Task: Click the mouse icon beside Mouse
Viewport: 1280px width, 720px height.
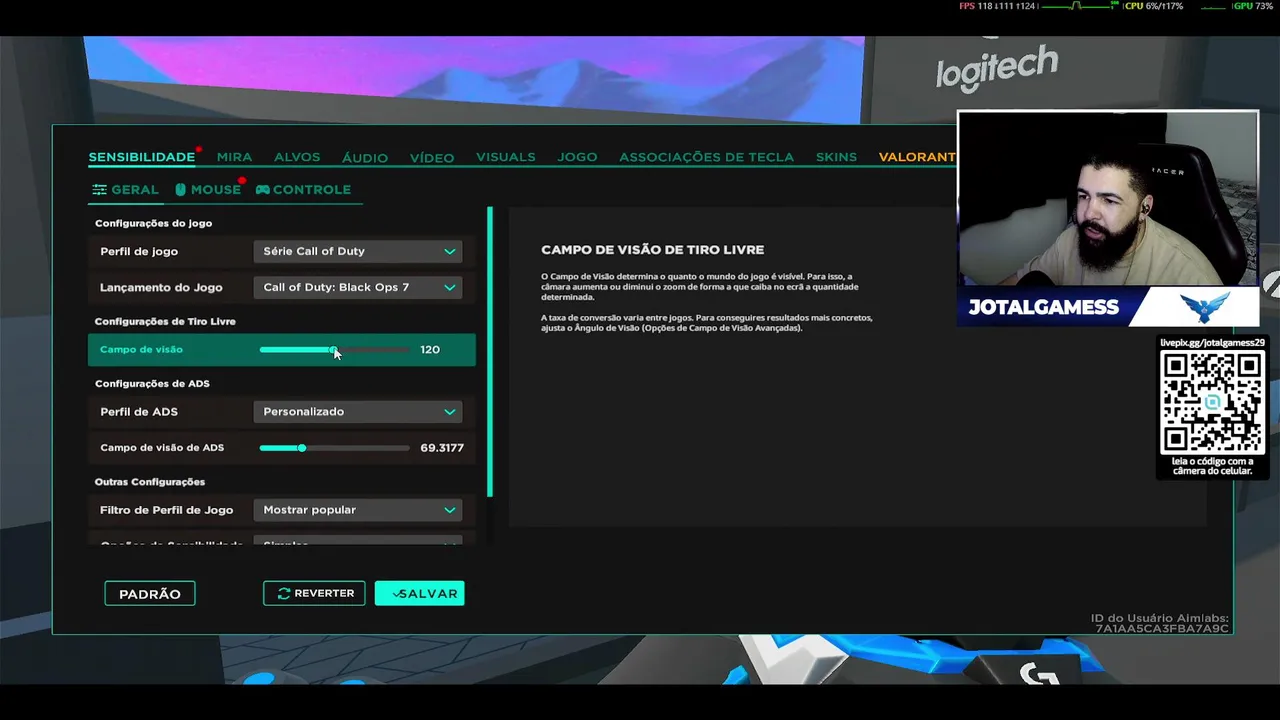Action: coord(181,189)
